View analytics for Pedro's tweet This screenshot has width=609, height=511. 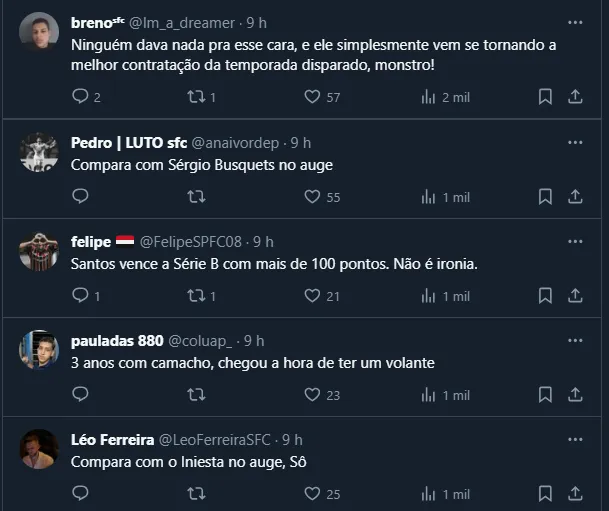click(429, 197)
